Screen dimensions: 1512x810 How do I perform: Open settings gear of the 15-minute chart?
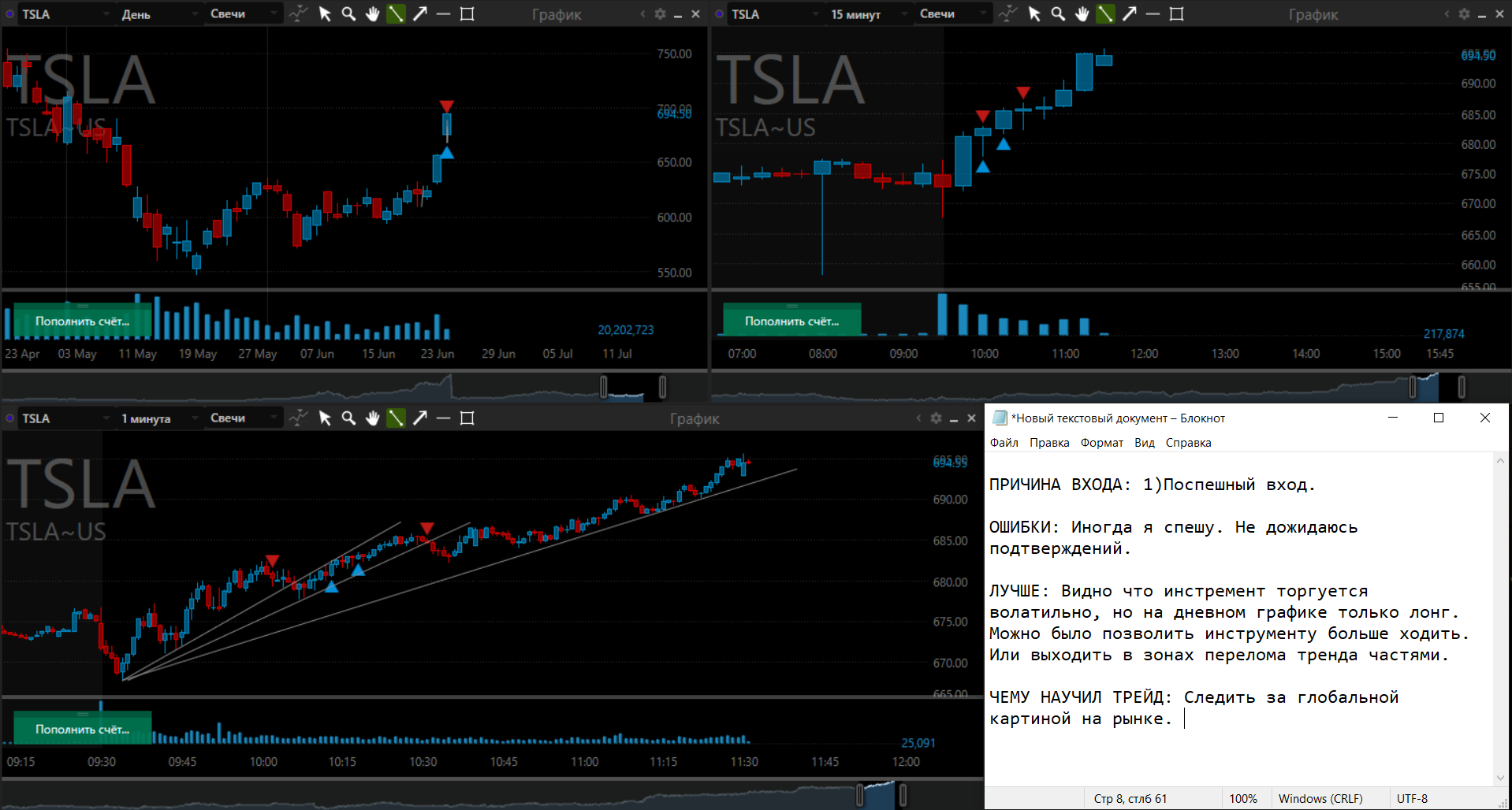point(1465,13)
